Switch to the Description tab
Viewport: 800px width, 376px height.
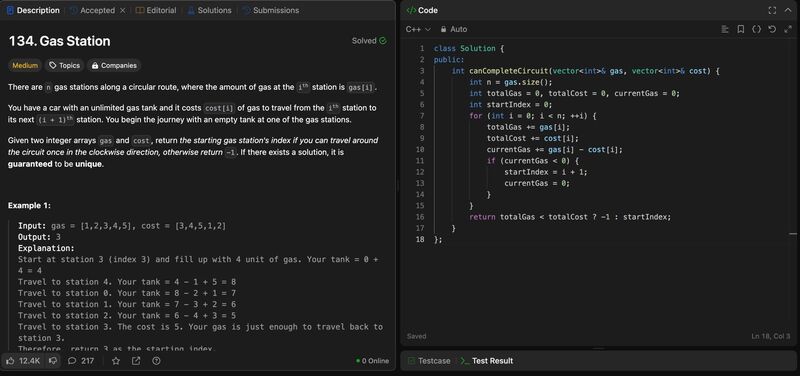[x=33, y=10]
